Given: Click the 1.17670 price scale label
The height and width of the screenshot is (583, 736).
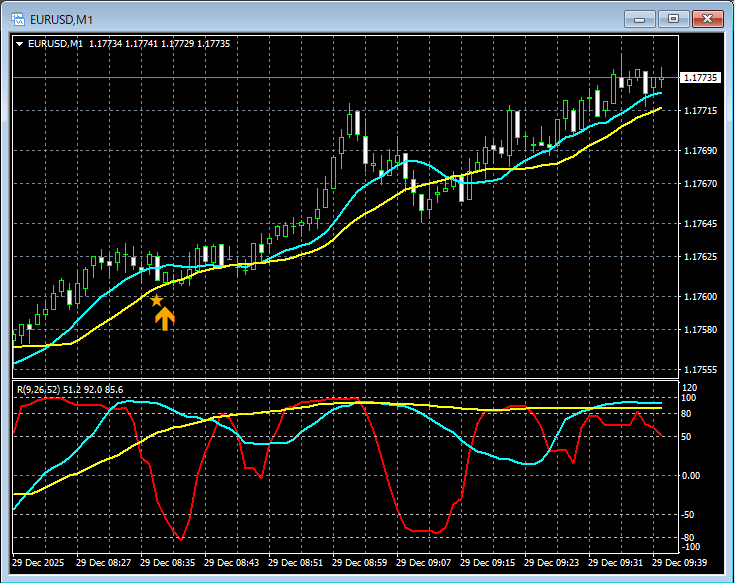Looking at the screenshot, I should [x=700, y=184].
